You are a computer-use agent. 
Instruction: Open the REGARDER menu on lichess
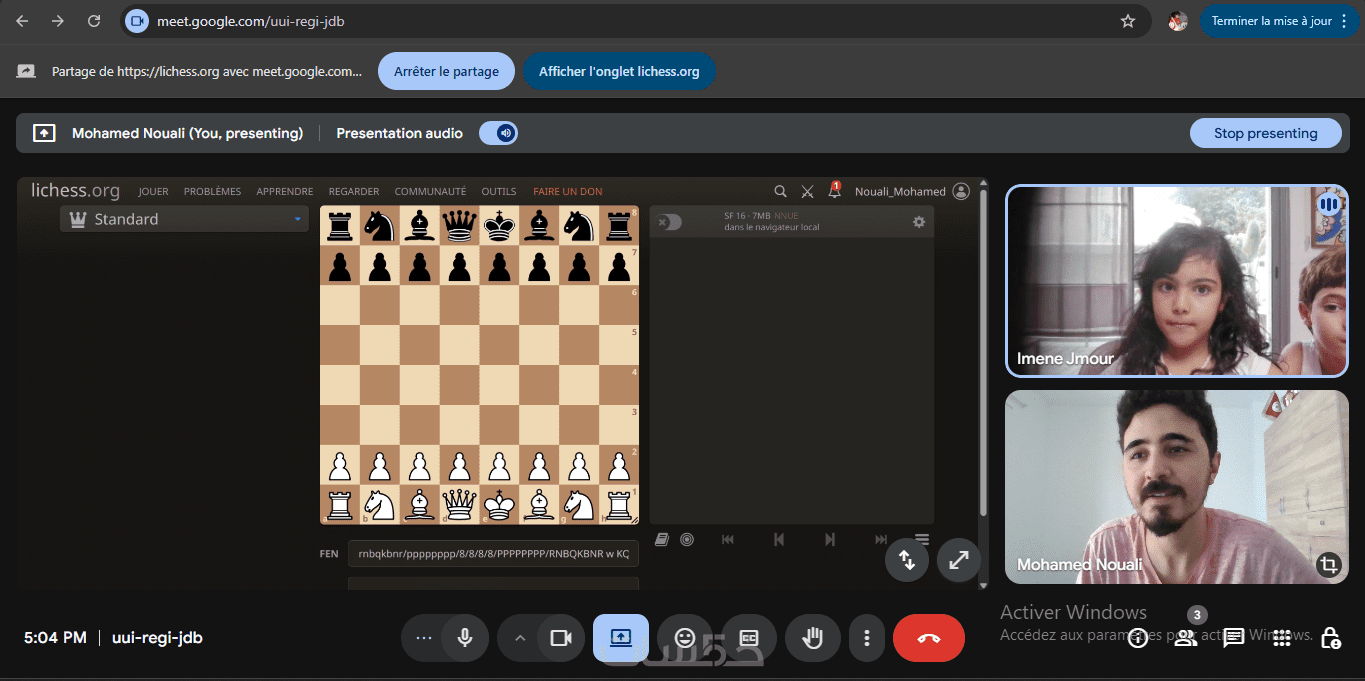pyautogui.click(x=354, y=191)
